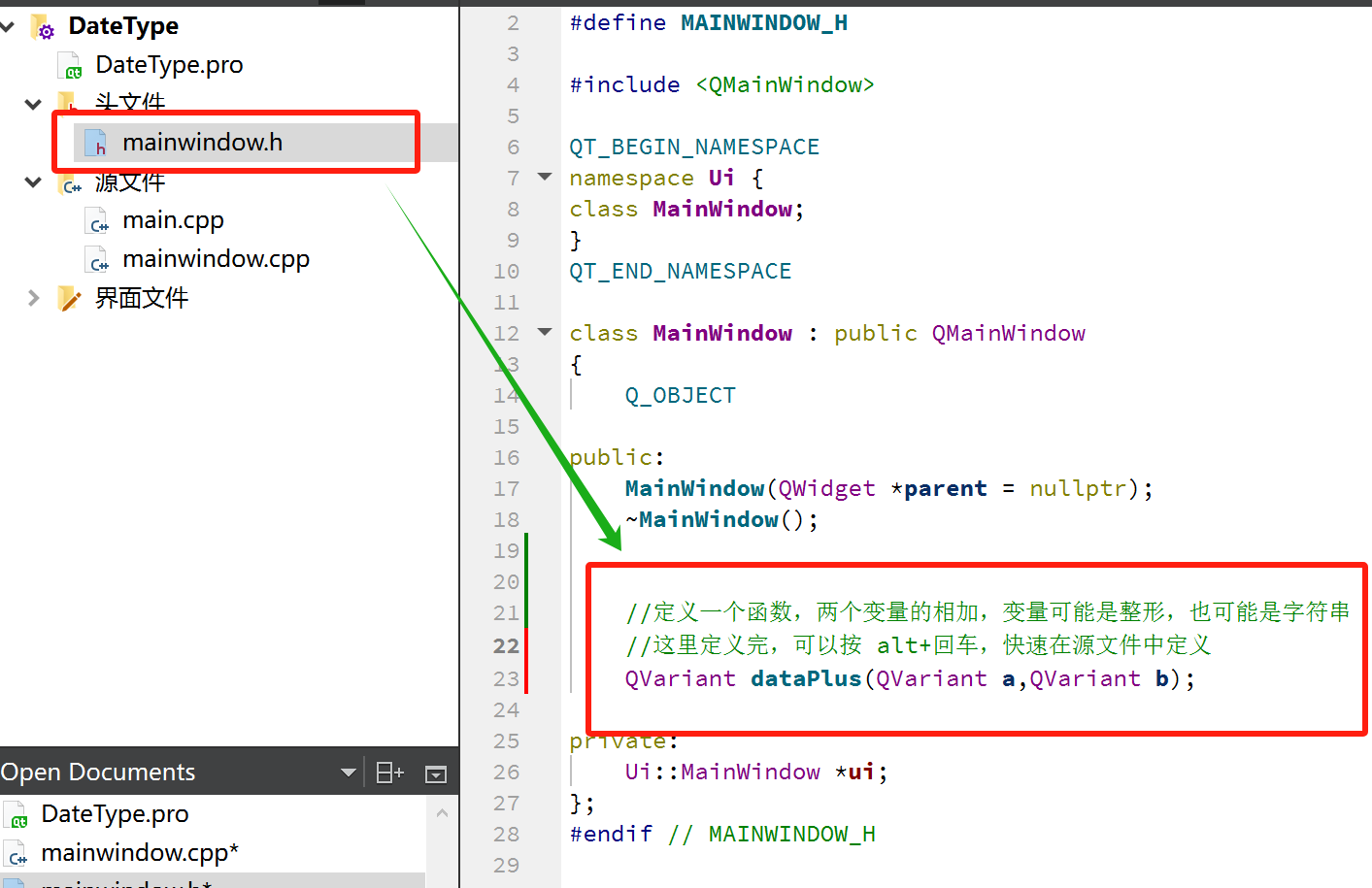This screenshot has width=1372, height=888.
Task: Fold the namespace Ui block
Action: pyautogui.click(x=545, y=177)
